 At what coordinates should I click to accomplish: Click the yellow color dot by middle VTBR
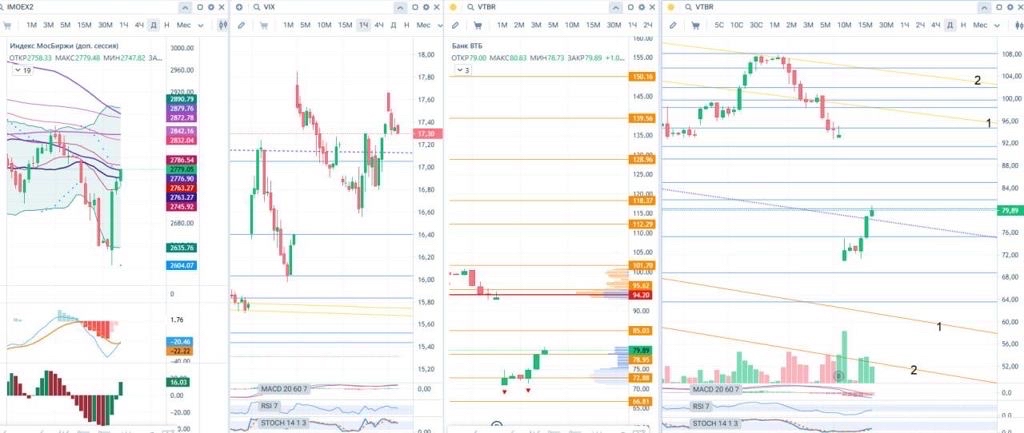(453, 7)
